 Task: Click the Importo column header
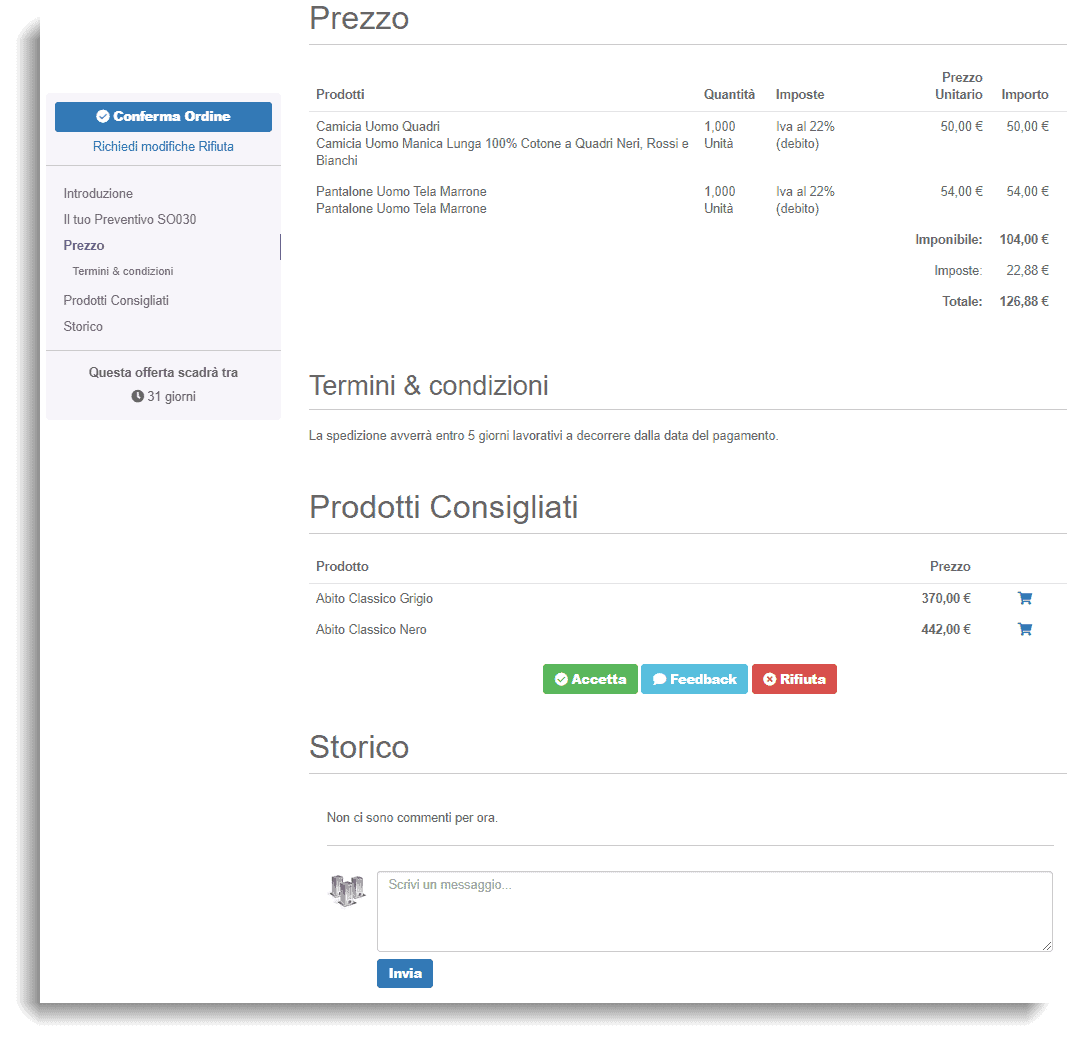[1024, 95]
